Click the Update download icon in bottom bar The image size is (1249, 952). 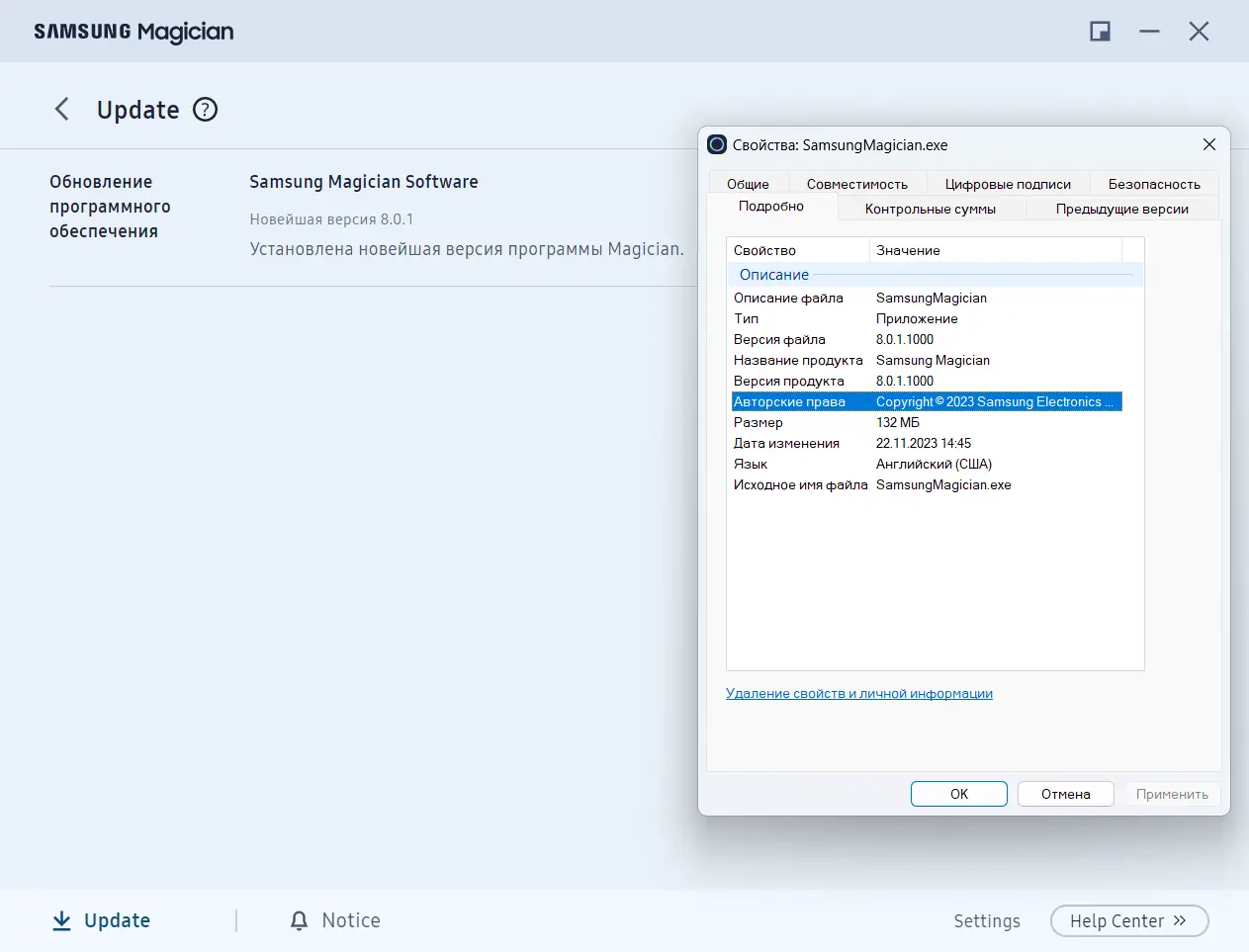point(61,920)
